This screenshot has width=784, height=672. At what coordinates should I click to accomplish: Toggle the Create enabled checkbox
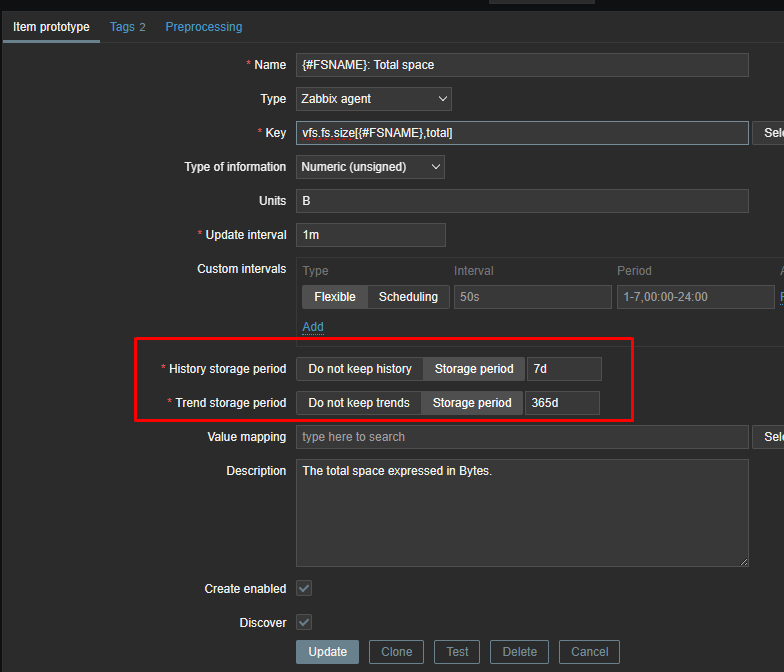click(x=304, y=589)
